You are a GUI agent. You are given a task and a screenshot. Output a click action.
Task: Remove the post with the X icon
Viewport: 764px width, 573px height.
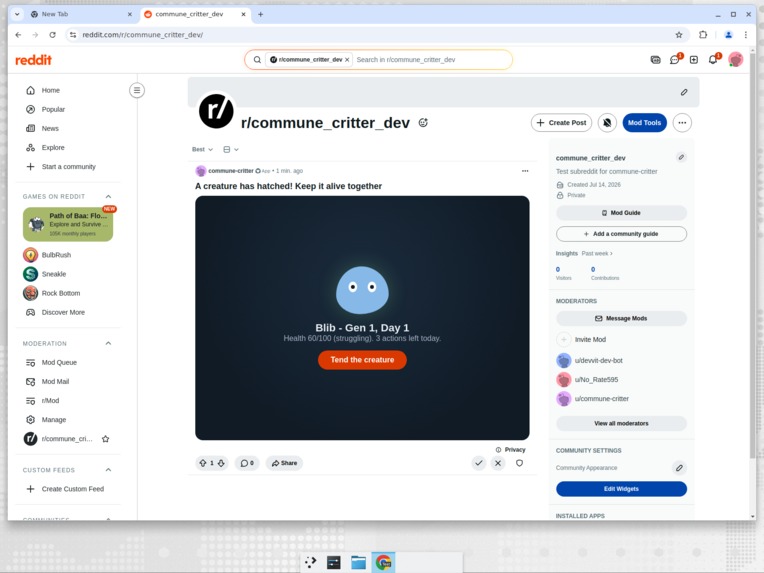(x=497, y=463)
